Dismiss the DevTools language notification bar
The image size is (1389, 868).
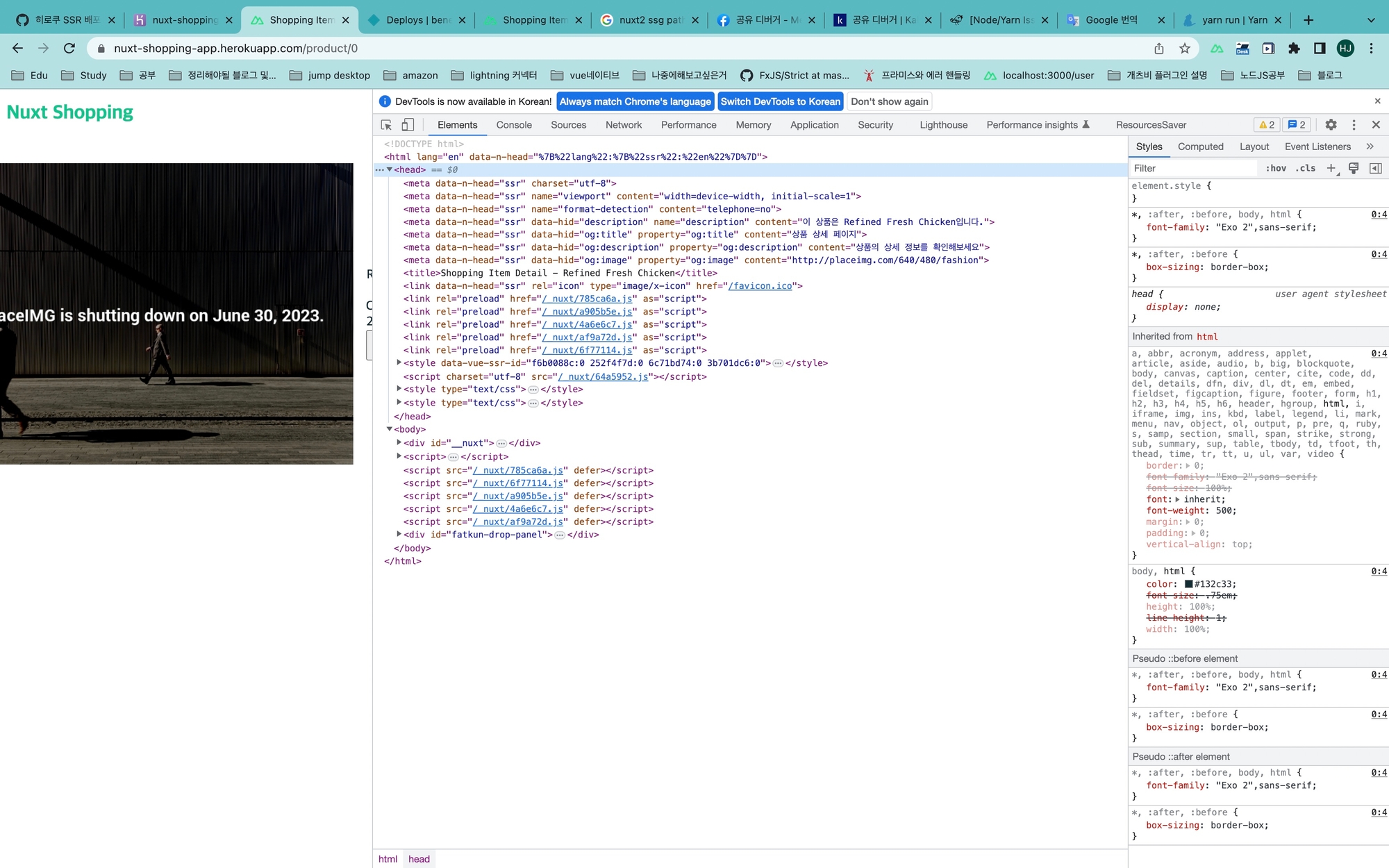1378,101
